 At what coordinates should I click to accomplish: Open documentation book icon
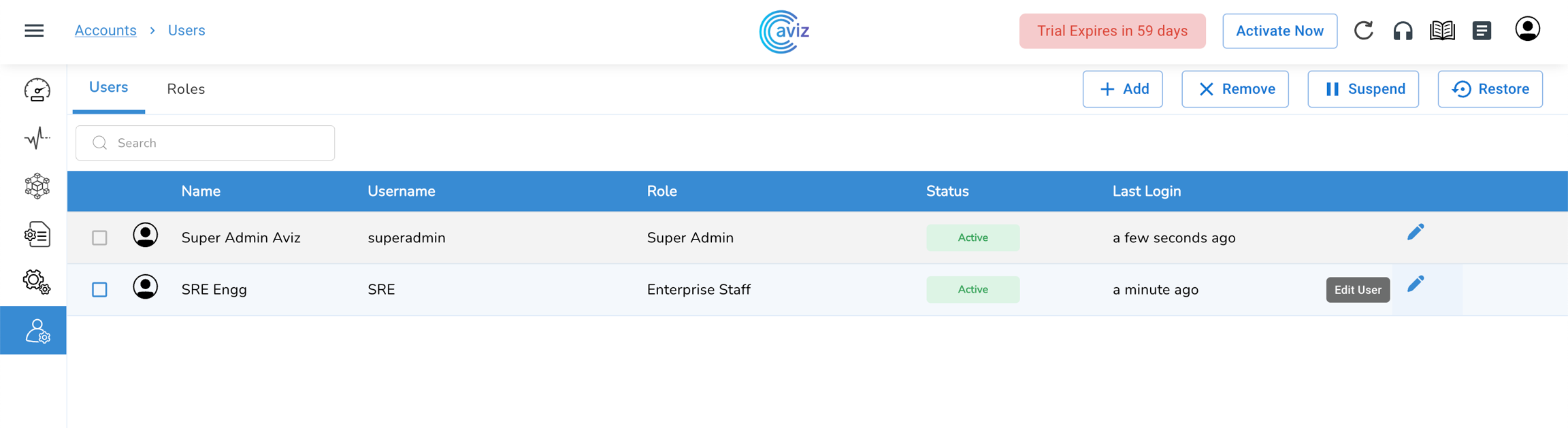click(x=1442, y=31)
